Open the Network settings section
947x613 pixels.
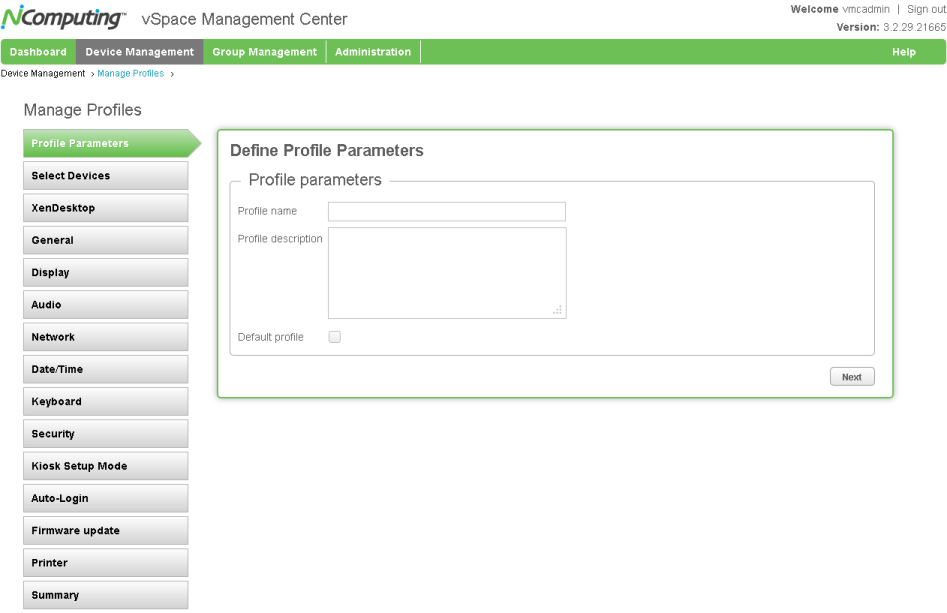tap(106, 337)
